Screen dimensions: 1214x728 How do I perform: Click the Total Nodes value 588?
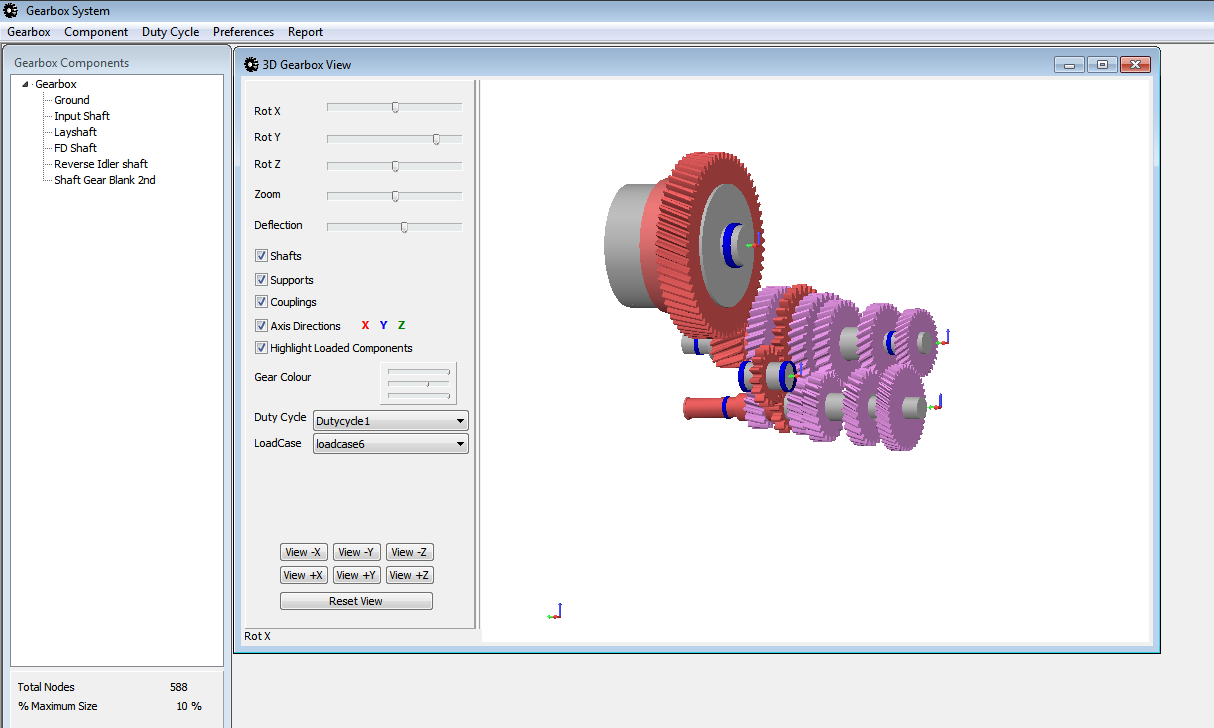coord(178,687)
